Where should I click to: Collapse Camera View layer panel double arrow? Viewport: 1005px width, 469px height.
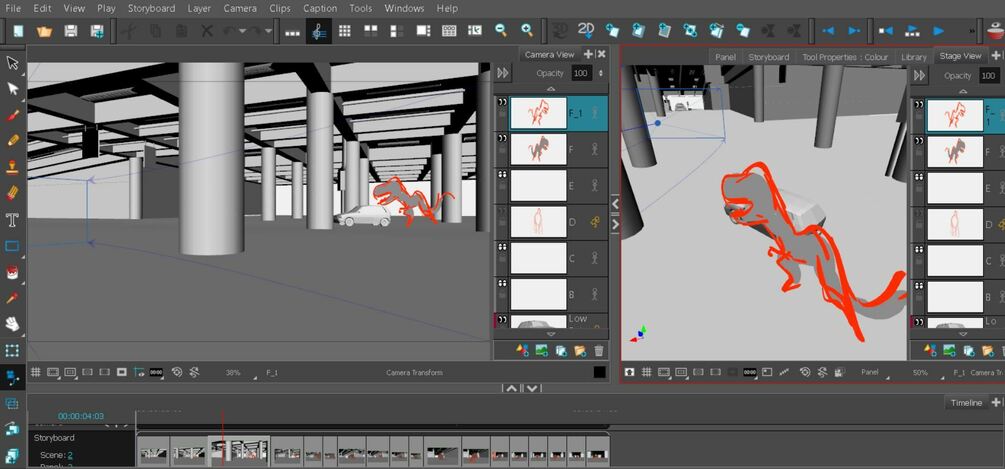click(x=503, y=73)
